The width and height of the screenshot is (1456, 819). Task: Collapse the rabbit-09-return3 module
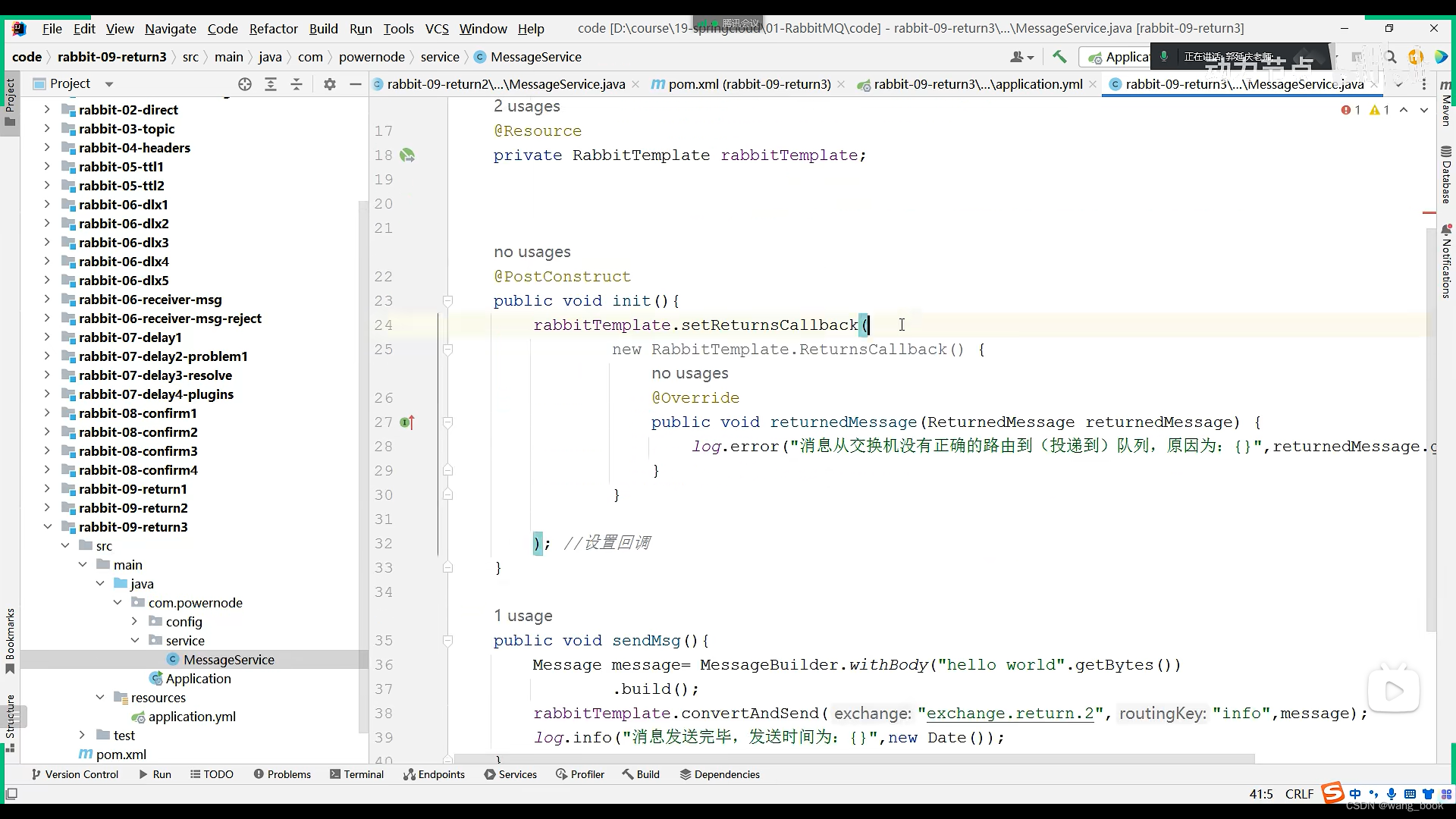point(47,527)
